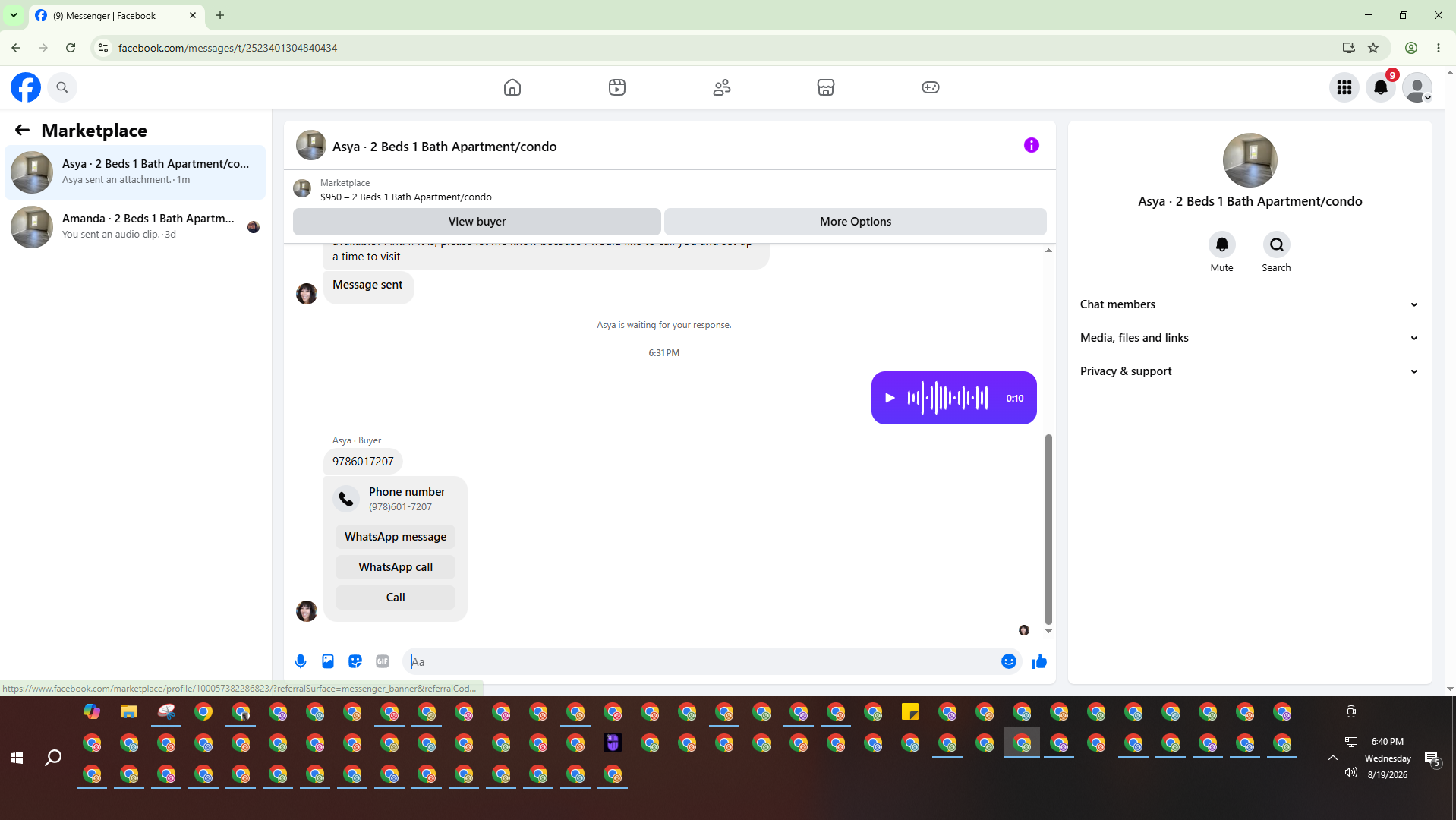Choose a sticker icon
1456x820 pixels.
pyautogui.click(x=355, y=661)
